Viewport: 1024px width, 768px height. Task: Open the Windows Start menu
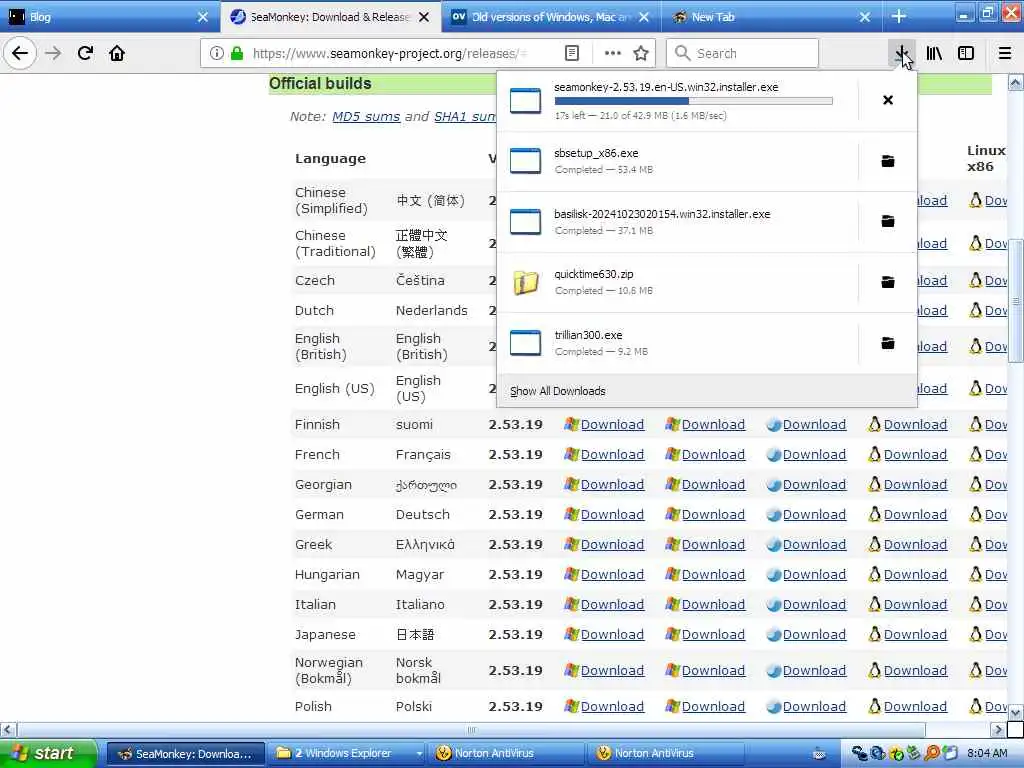point(48,753)
